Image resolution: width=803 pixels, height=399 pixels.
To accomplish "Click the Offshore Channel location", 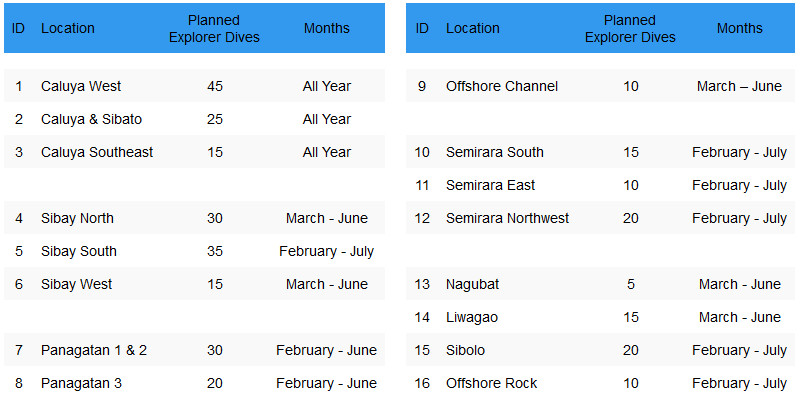I will 502,86.
